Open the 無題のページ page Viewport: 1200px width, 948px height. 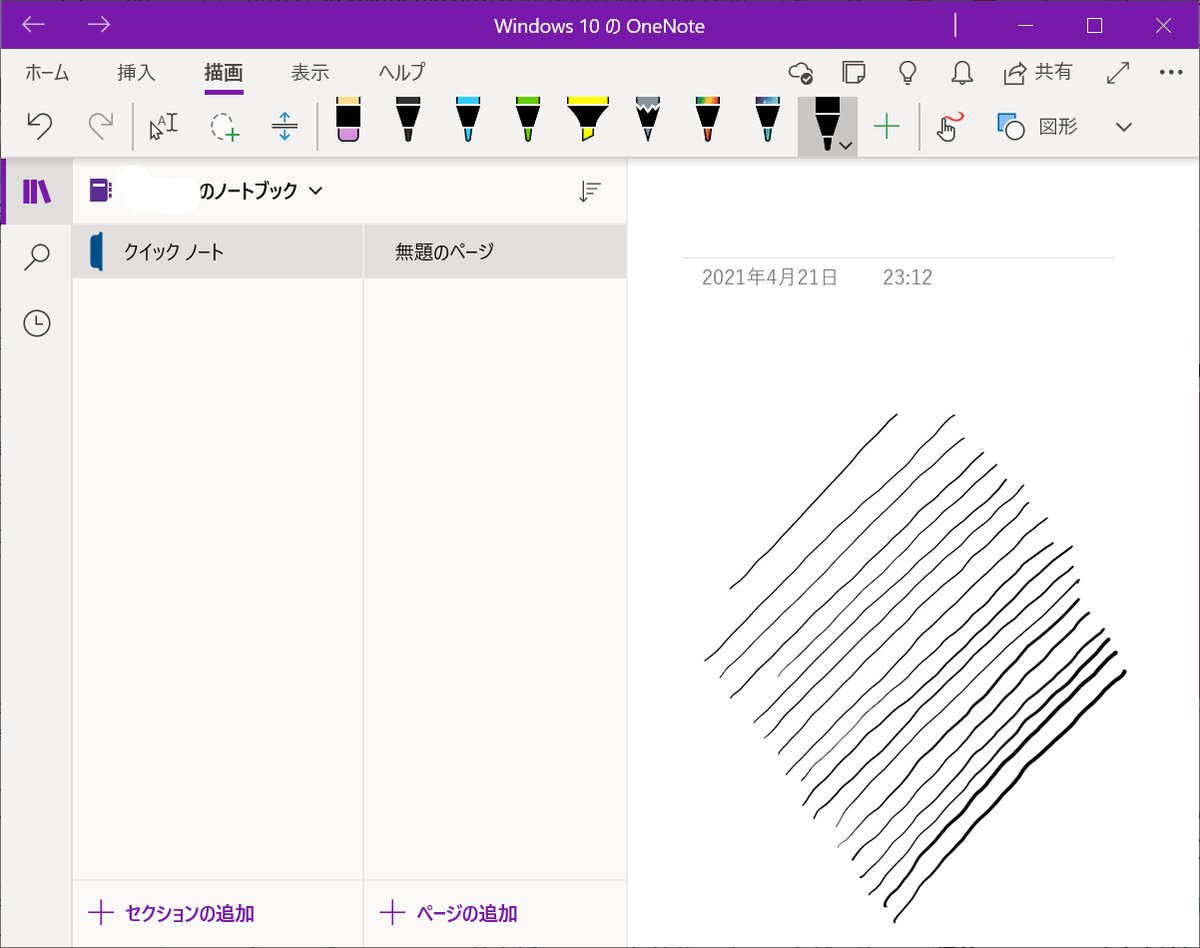coord(495,251)
